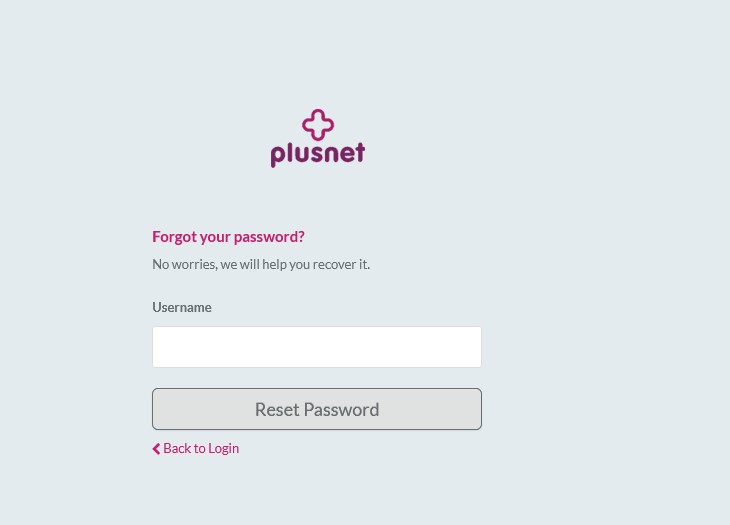Click the 'Forgot your password?' heading
This screenshot has width=730, height=525.
click(x=228, y=236)
